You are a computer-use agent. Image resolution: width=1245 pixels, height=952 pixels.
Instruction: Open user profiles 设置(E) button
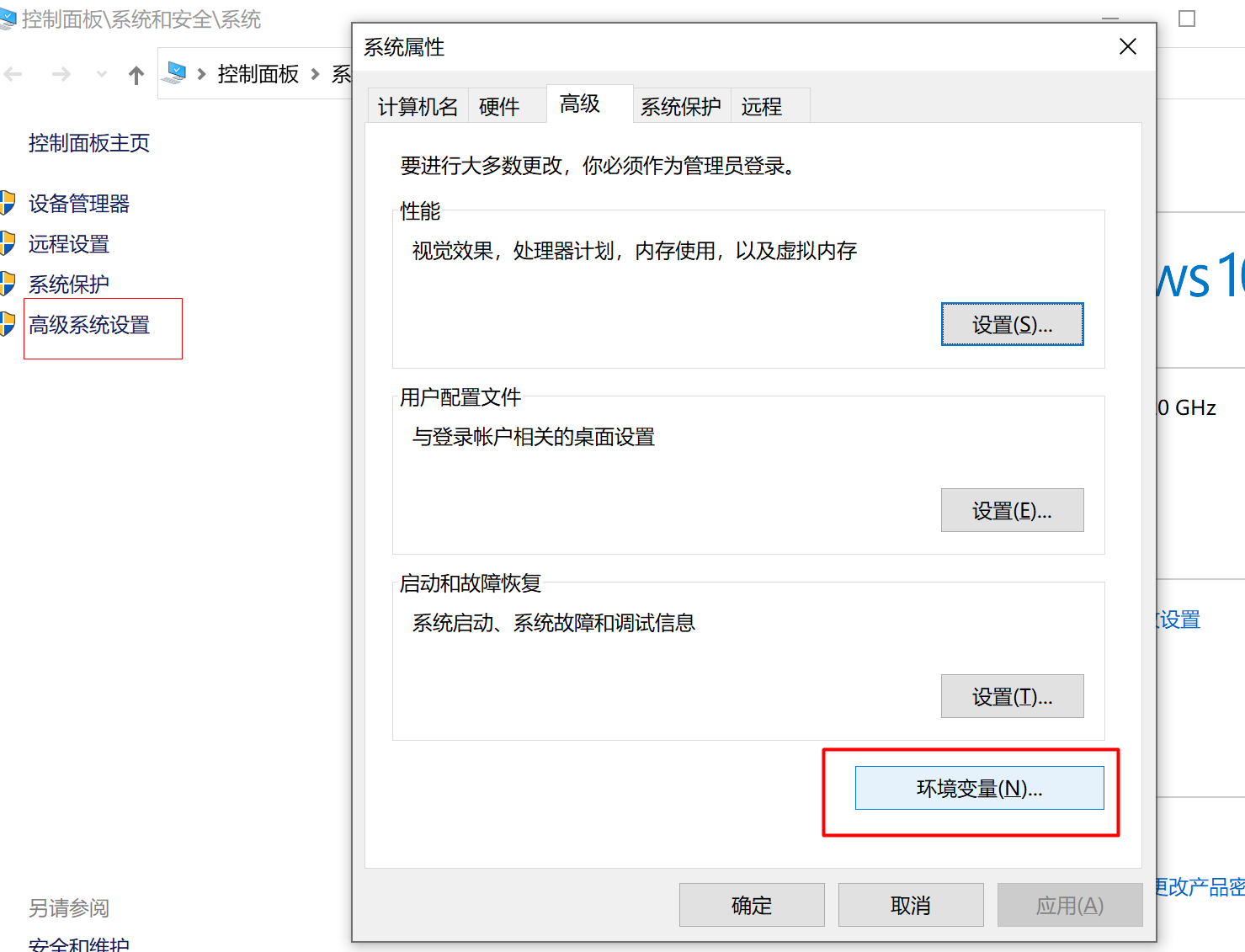point(1012,511)
